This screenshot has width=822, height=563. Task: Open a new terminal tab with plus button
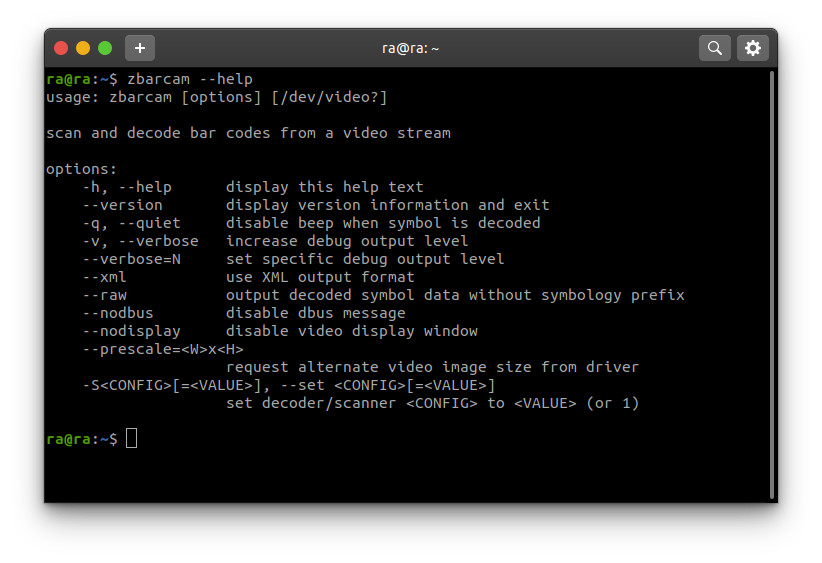(139, 47)
